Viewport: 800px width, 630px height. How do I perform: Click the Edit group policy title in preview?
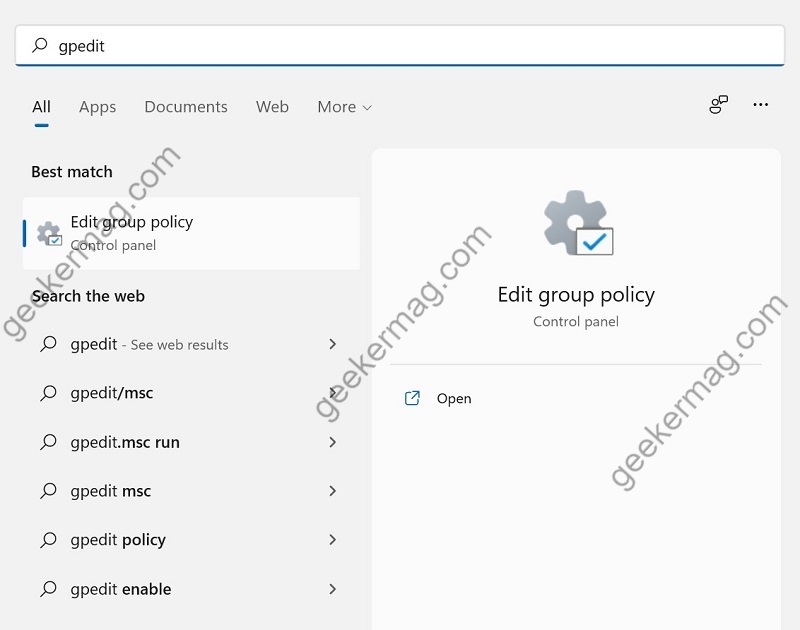[576, 295]
